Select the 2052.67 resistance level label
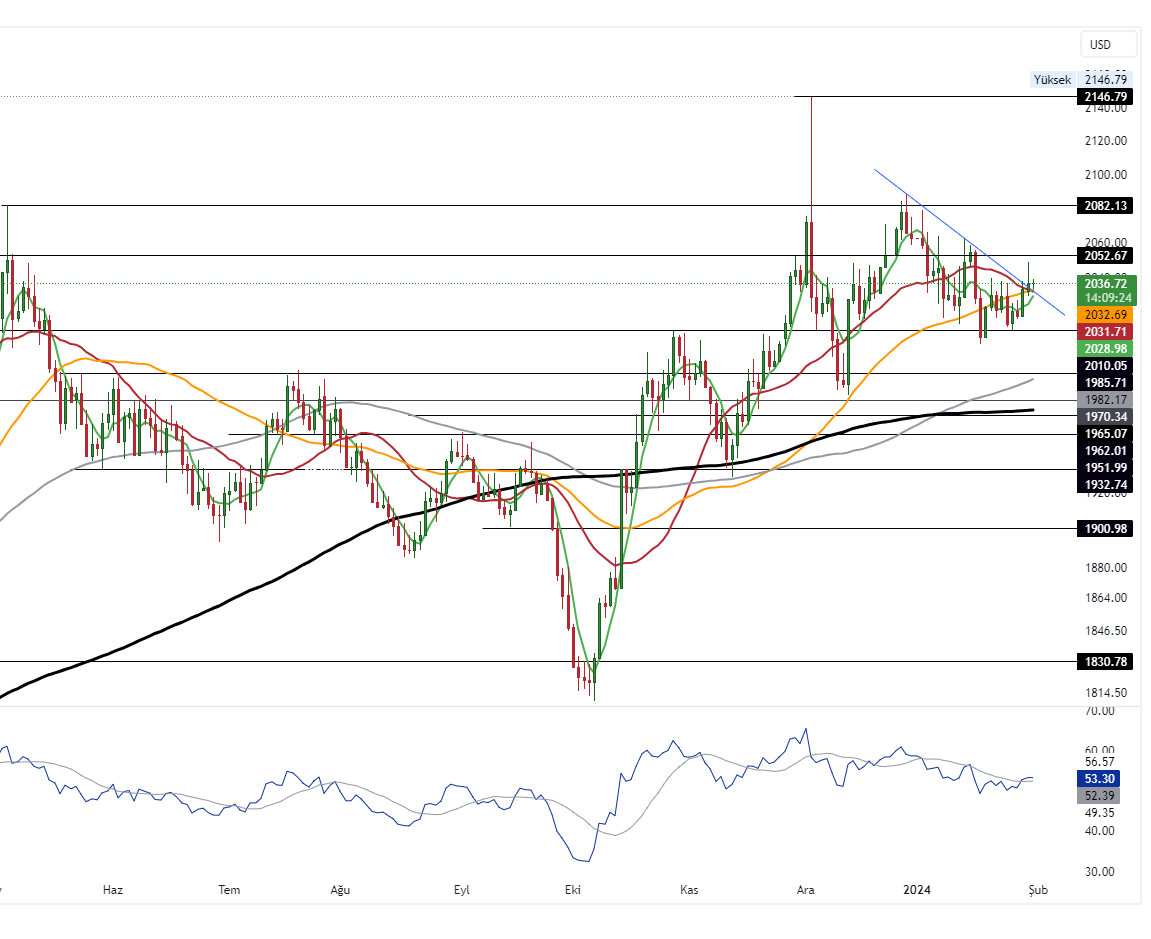The width and height of the screenshot is (1151, 939). point(1105,255)
